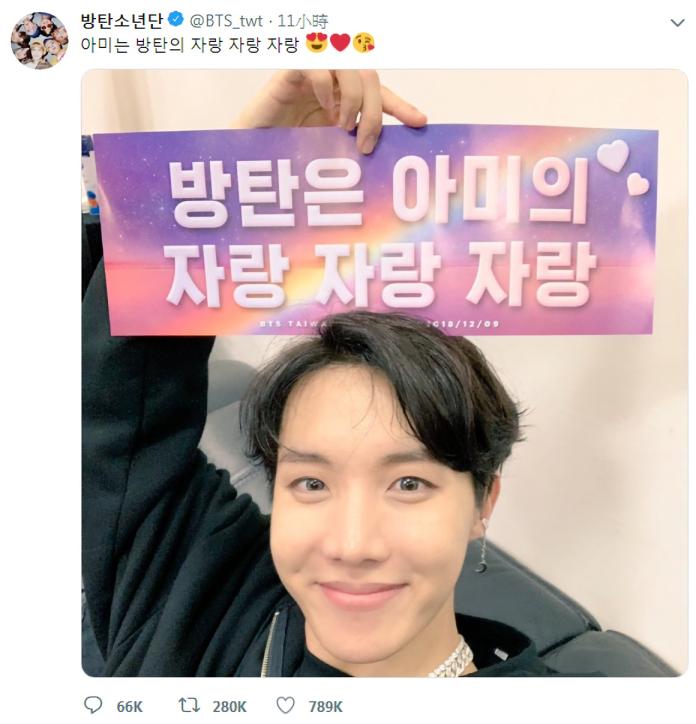The image size is (696, 724).
Task: Open the tweet options chevron menu
Action: click(x=677, y=22)
